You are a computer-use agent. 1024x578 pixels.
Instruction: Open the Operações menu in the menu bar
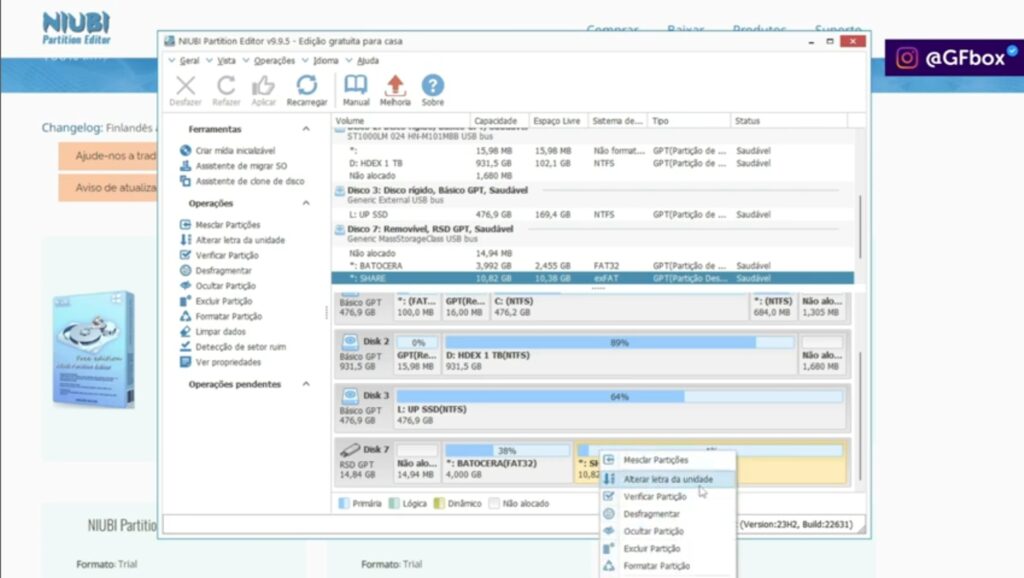coord(274,61)
